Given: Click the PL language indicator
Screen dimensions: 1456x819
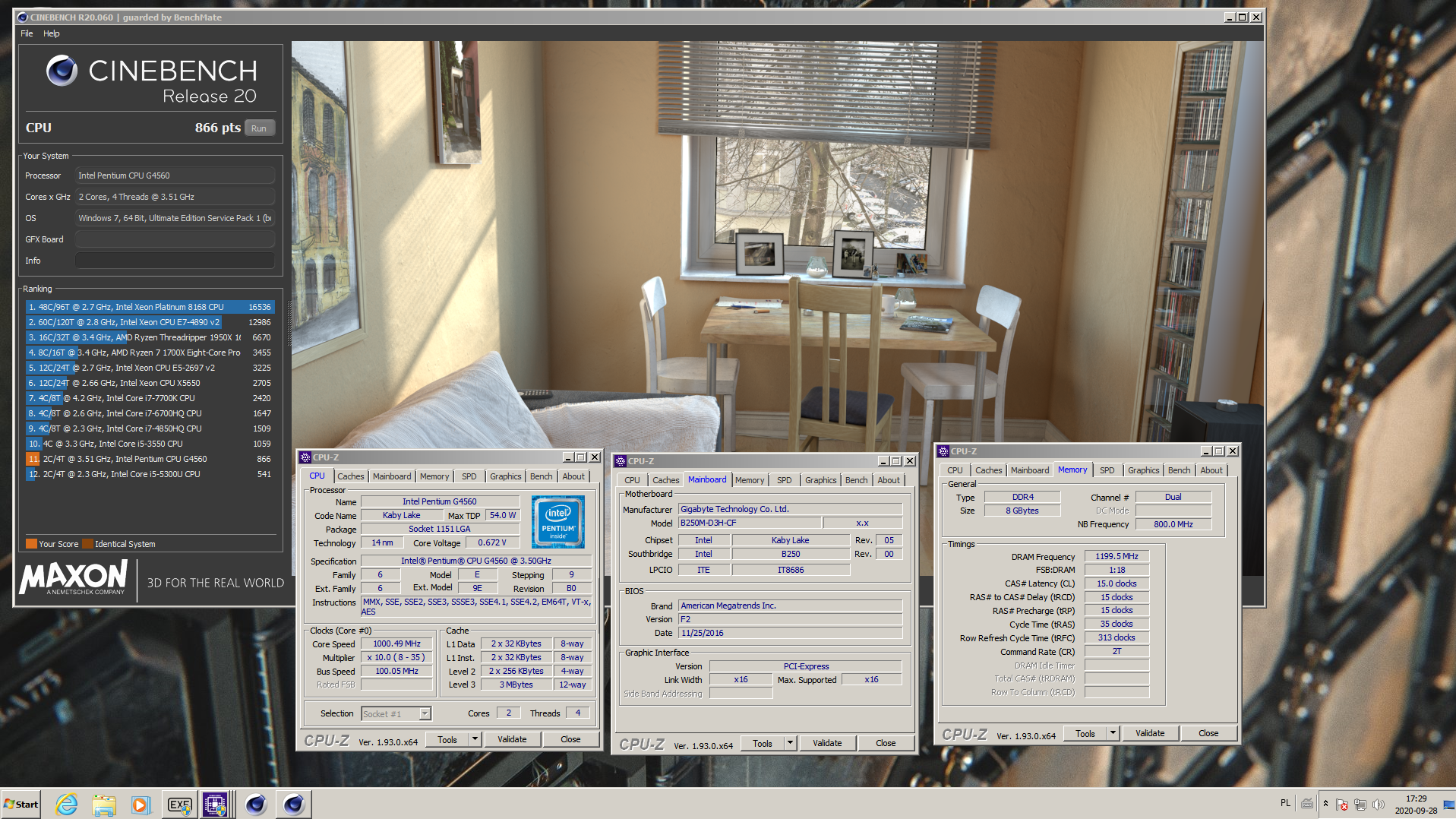Looking at the screenshot, I should click(x=1285, y=803).
